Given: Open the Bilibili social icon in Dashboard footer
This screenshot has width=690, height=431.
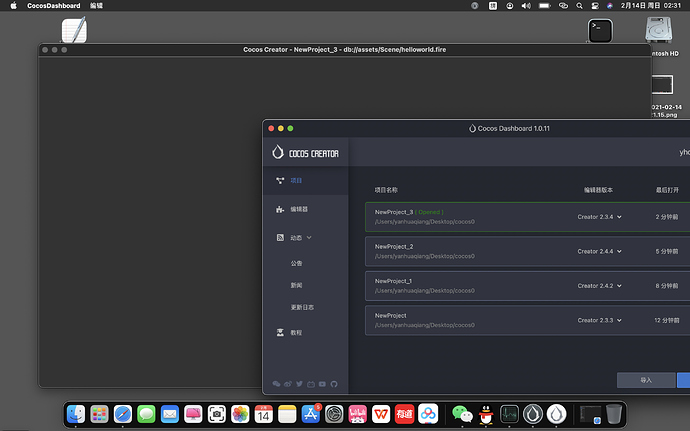Looking at the screenshot, I should (311, 384).
